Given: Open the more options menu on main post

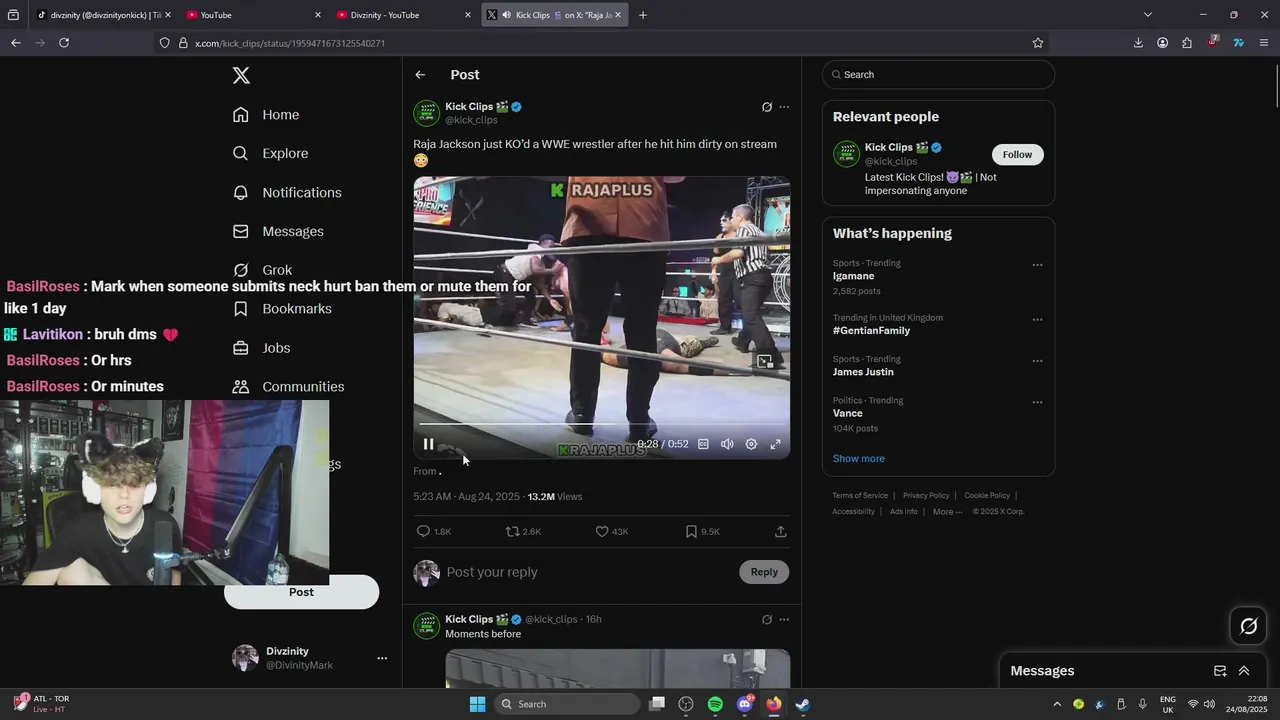Looking at the screenshot, I should 784,107.
